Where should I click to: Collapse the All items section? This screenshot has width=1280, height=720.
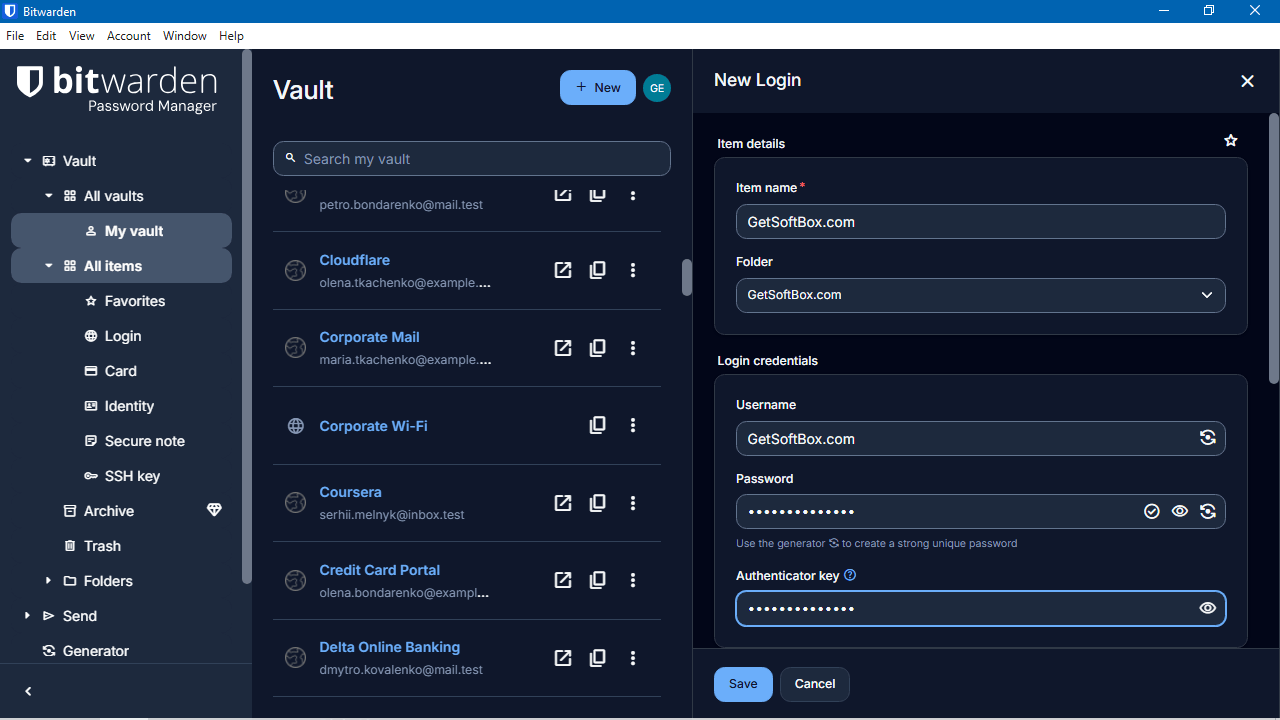point(48,266)
